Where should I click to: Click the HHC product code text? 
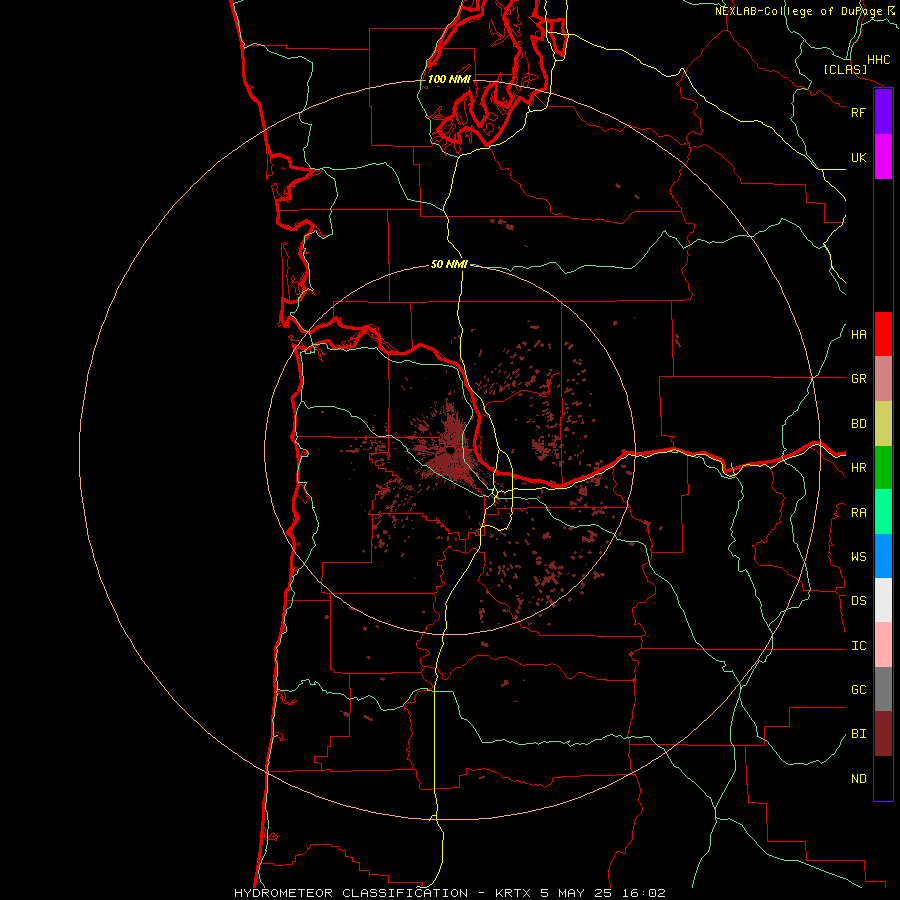click(x=879, y=60)
